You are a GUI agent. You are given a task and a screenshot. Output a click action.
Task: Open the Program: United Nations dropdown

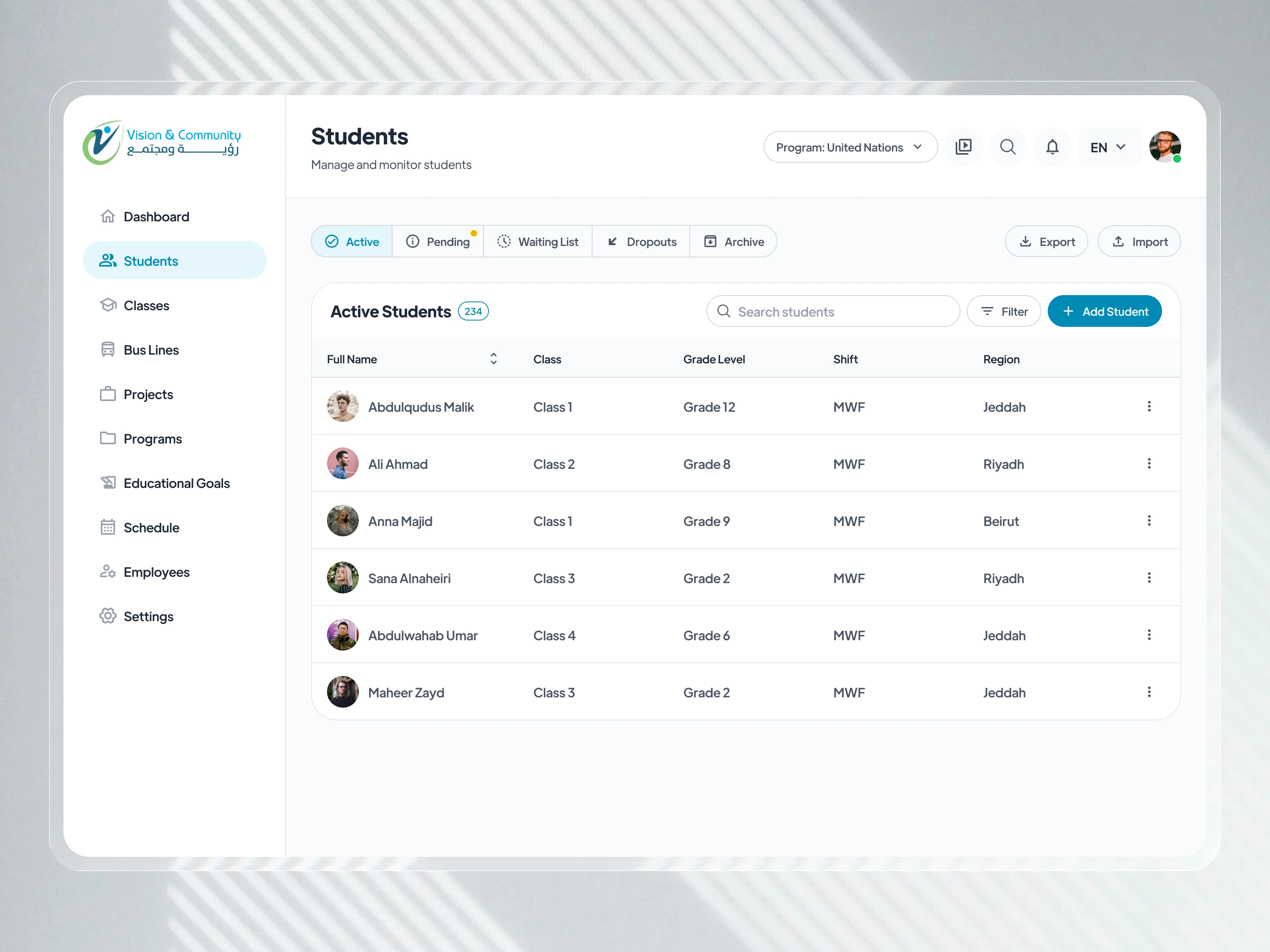pyautogui.click(x=850, y=147)
